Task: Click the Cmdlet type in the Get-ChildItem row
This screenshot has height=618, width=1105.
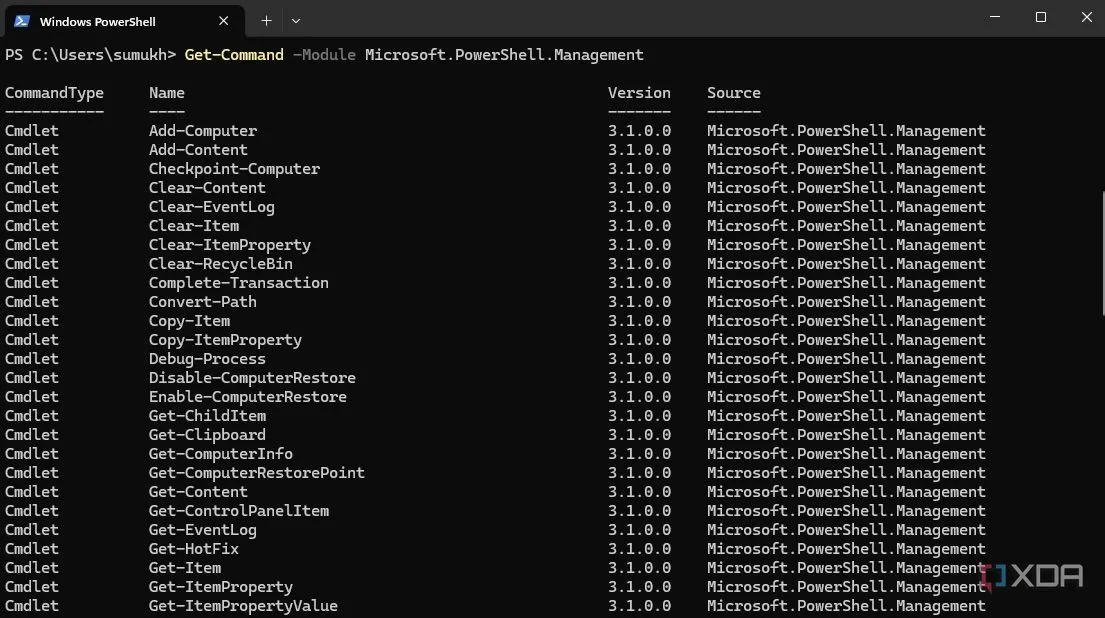Action: (x=32, y=416)
